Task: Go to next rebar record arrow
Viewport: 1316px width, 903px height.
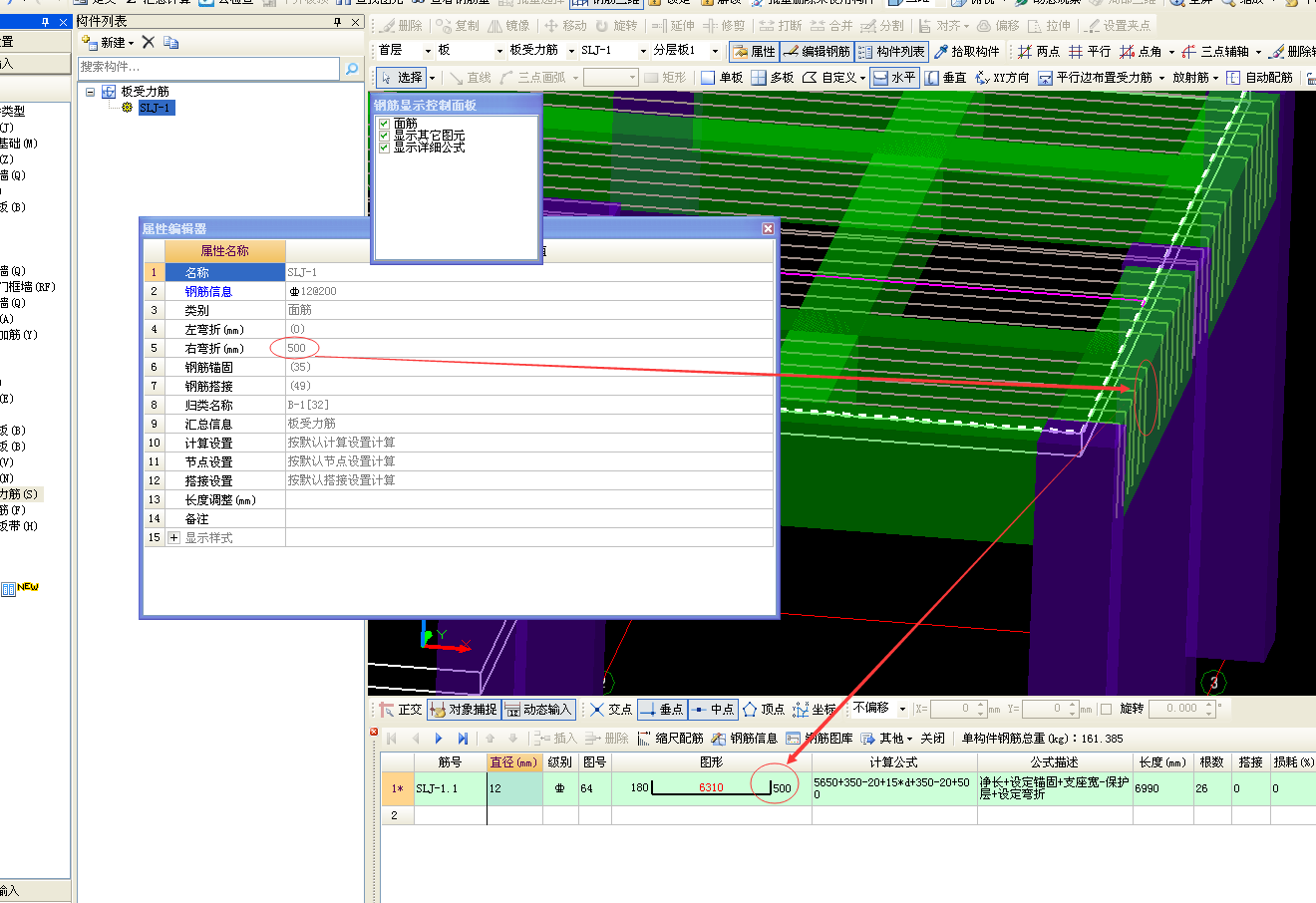Action: 439,738
